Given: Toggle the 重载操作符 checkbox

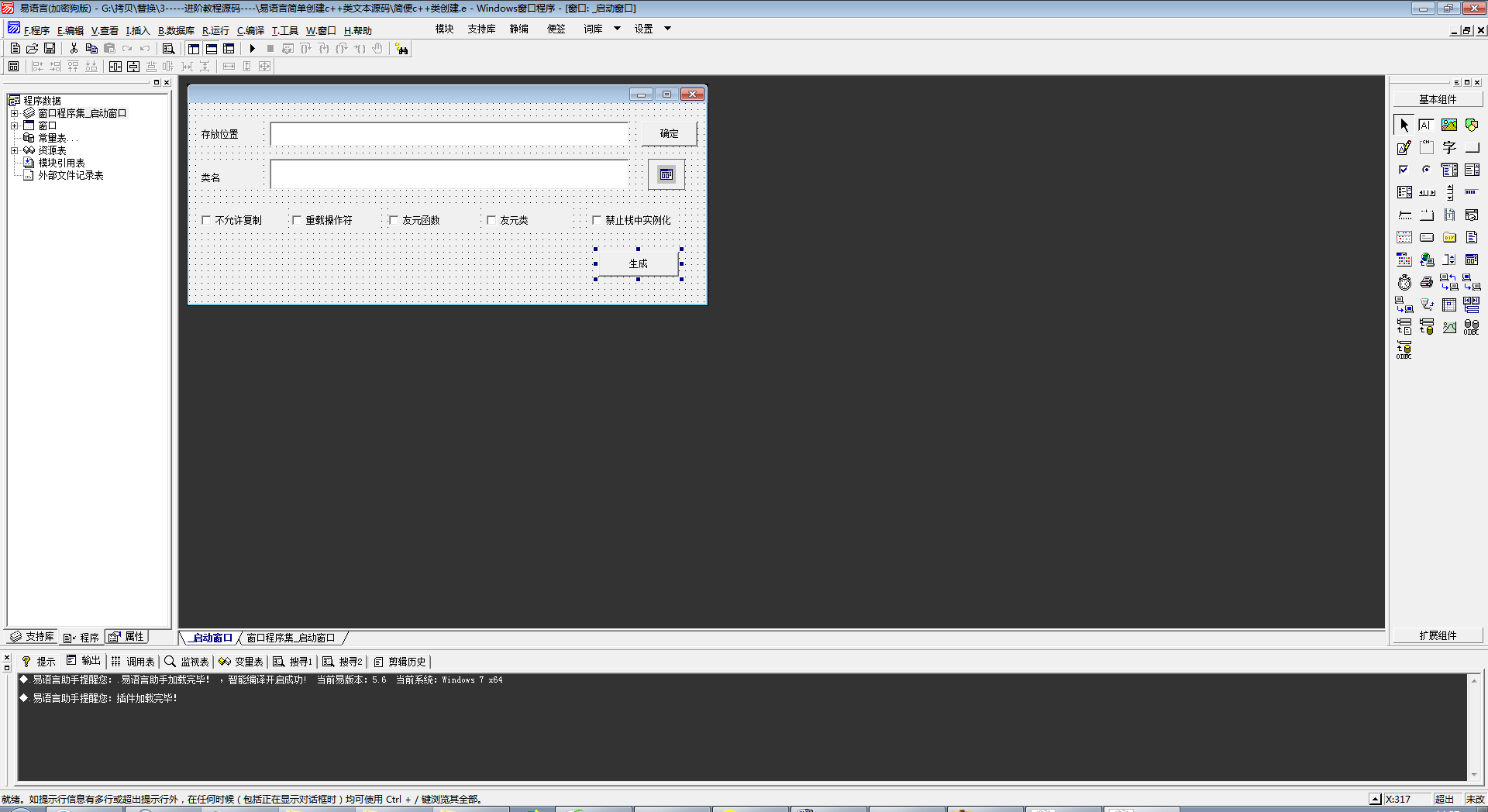Looking at the screenshot, I should click(x=297, y=220).
